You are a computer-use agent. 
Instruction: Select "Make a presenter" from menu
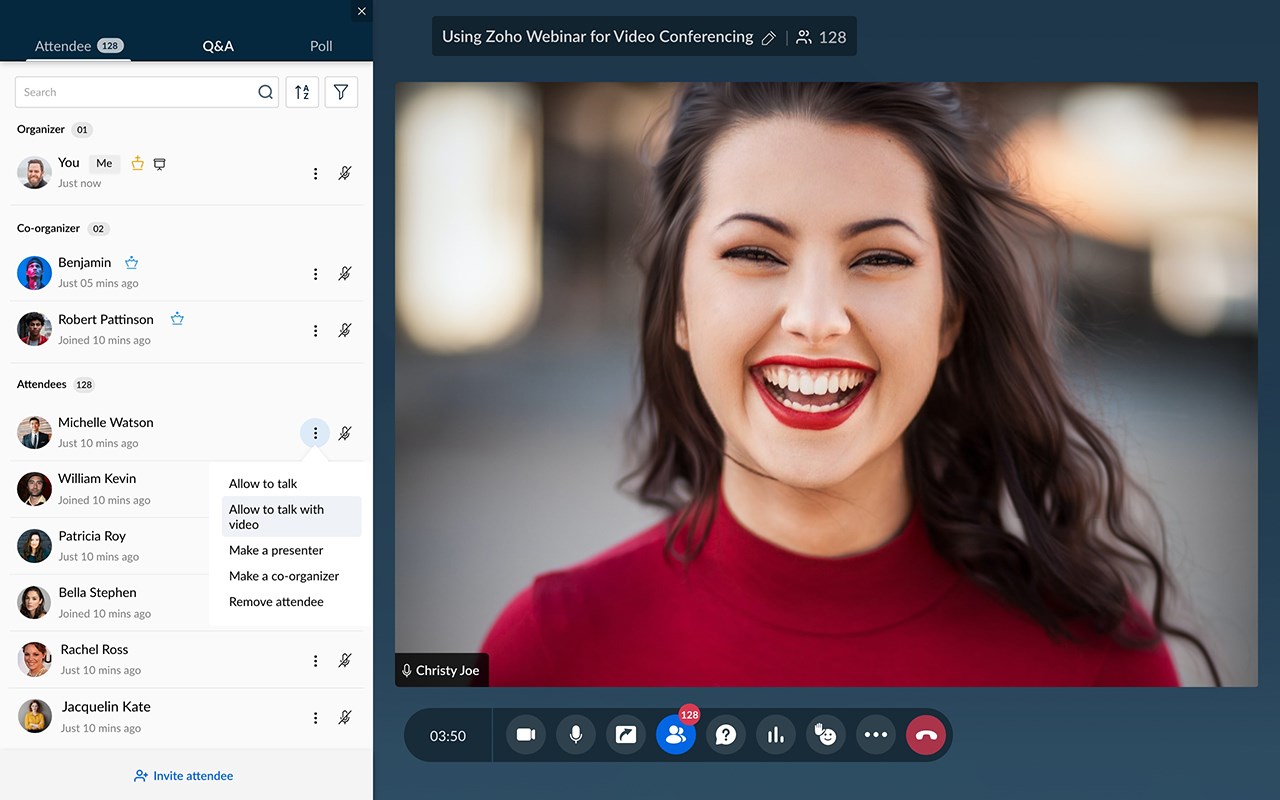276,550
